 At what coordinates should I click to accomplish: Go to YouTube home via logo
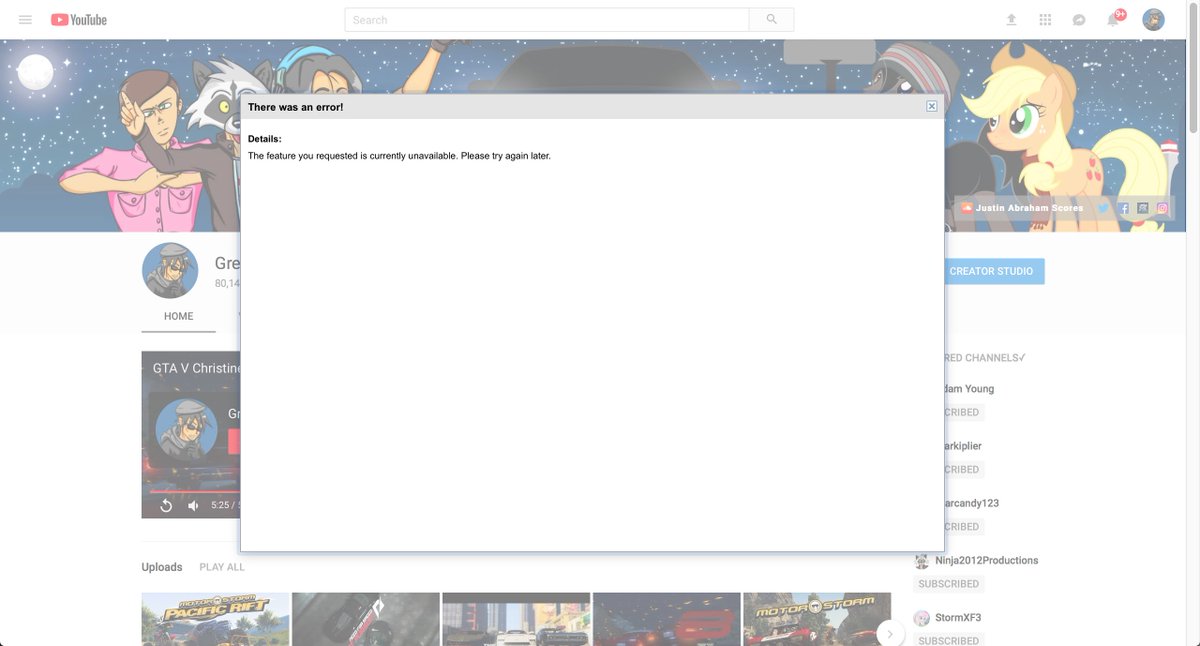(x=79, y=20)
